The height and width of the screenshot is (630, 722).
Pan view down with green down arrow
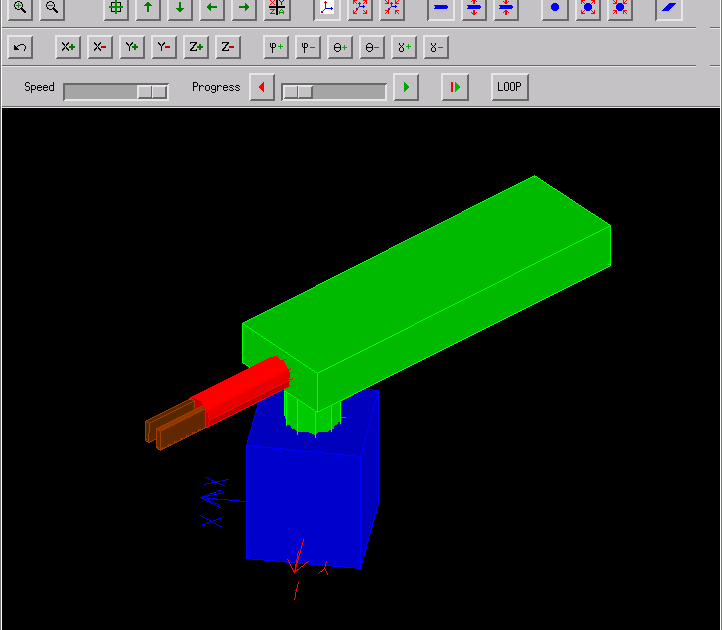(180, 8)
